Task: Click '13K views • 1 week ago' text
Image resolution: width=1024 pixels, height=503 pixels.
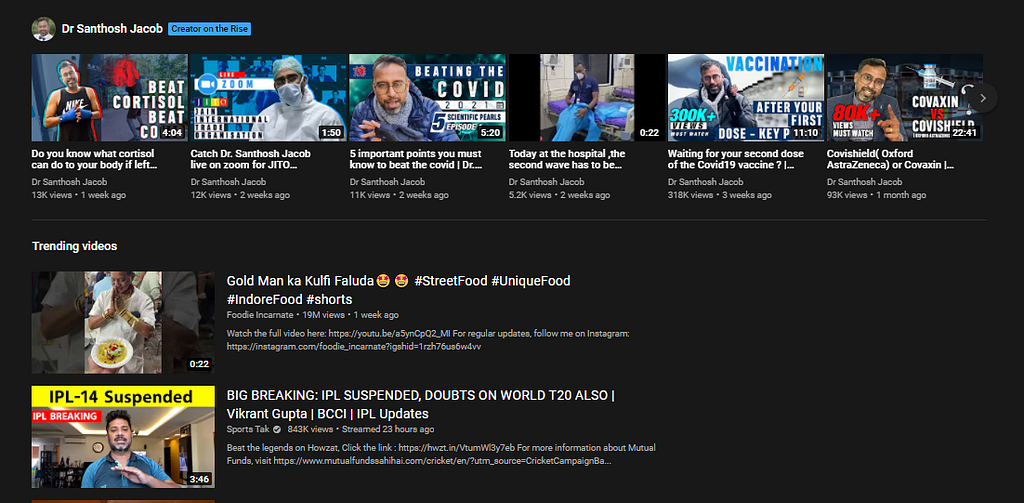Action: coord(79,195)
